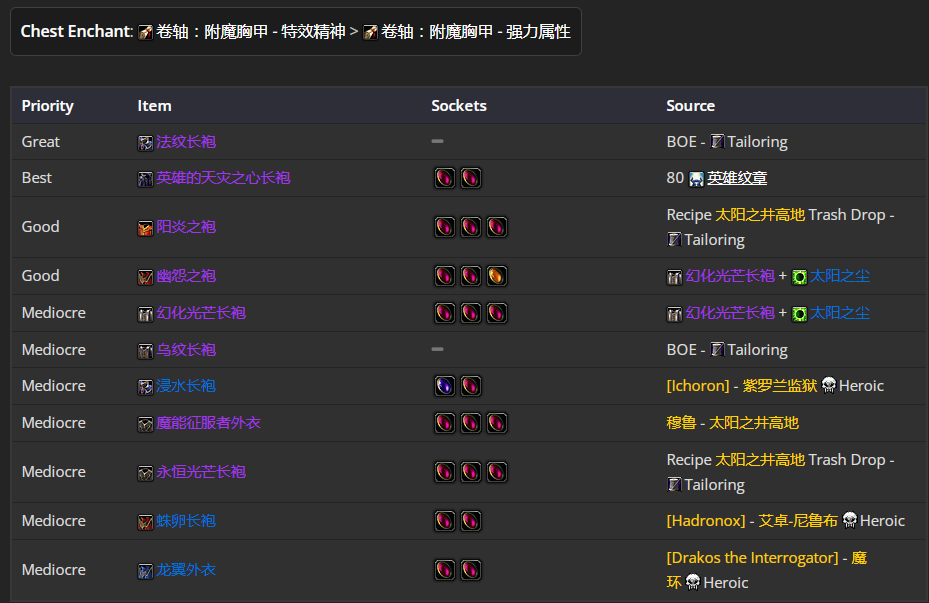
Task: Open the 紫罗兰监狱 dungeon link
Action: point(780,386)
